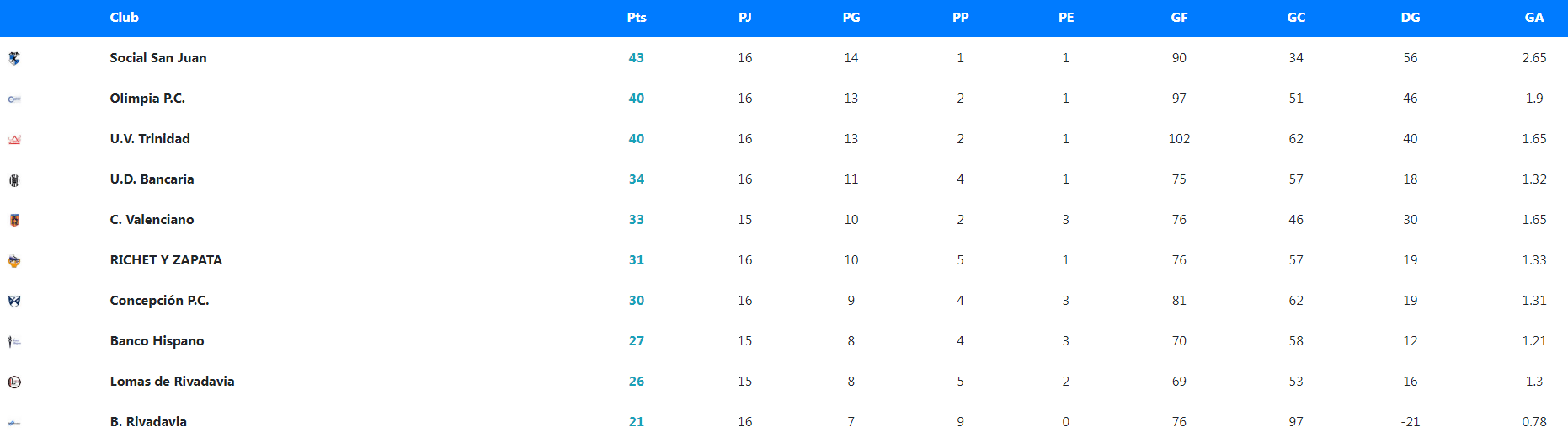Click the C. Valenciano club crest

tap(14, 221)
